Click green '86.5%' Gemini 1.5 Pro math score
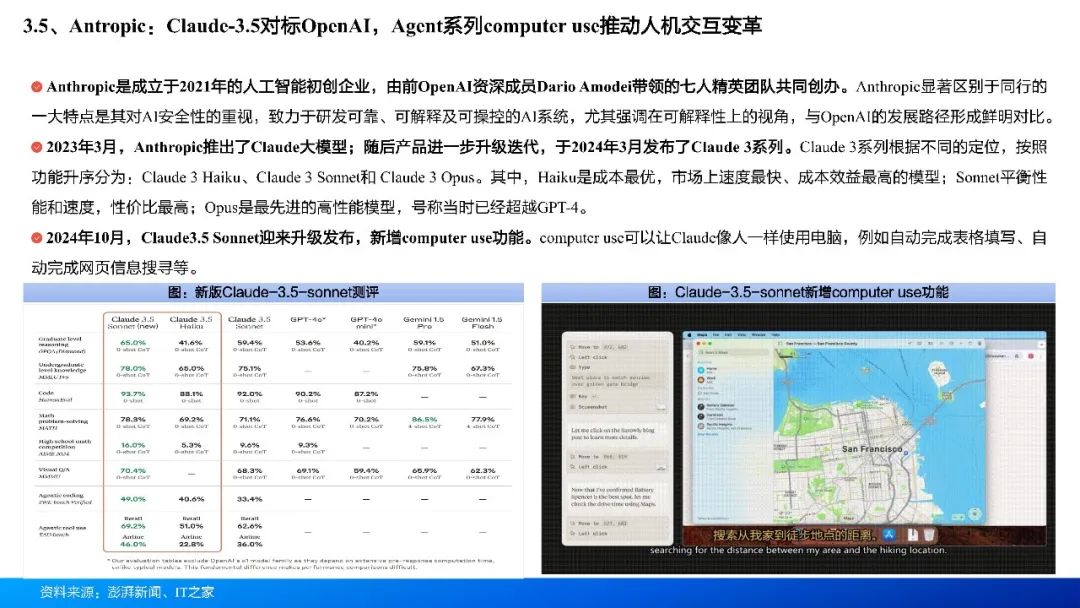Viewport: 1080px width, 608px height. point(424,419)
